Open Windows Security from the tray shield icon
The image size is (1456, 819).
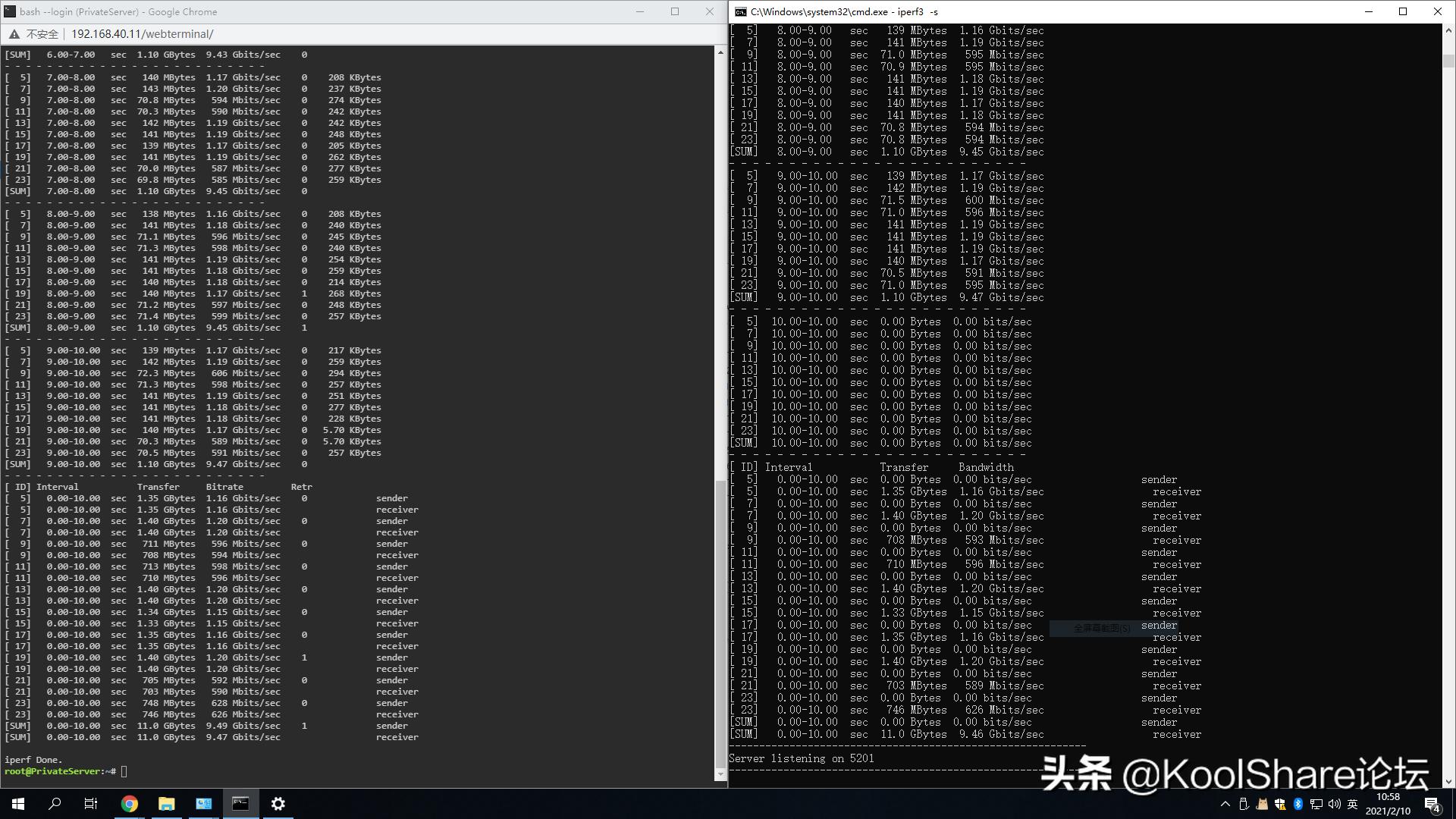click(1280, 804)
